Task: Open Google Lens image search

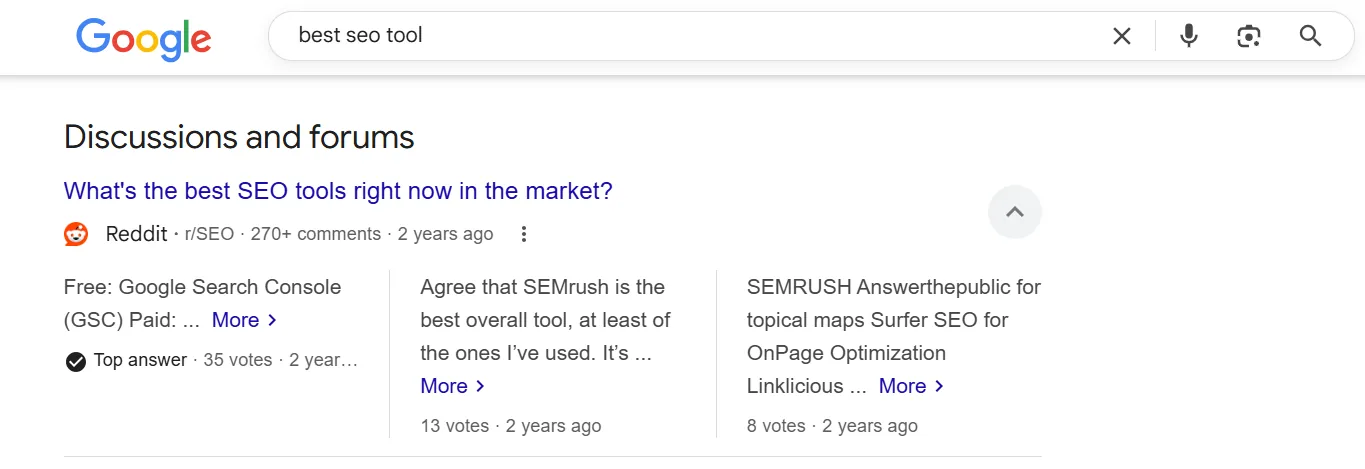Action: [x=1248, y=36]
